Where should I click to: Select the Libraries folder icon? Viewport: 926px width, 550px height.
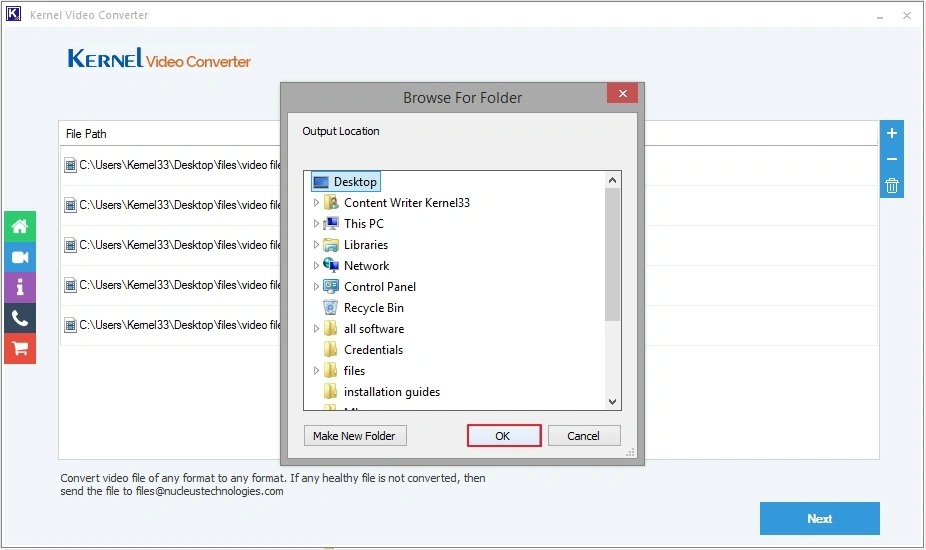331,245
